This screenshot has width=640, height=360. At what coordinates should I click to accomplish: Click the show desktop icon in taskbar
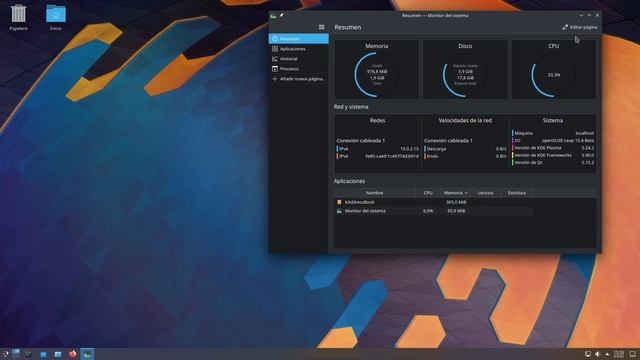pyautogui.click(x=633, y=354)
